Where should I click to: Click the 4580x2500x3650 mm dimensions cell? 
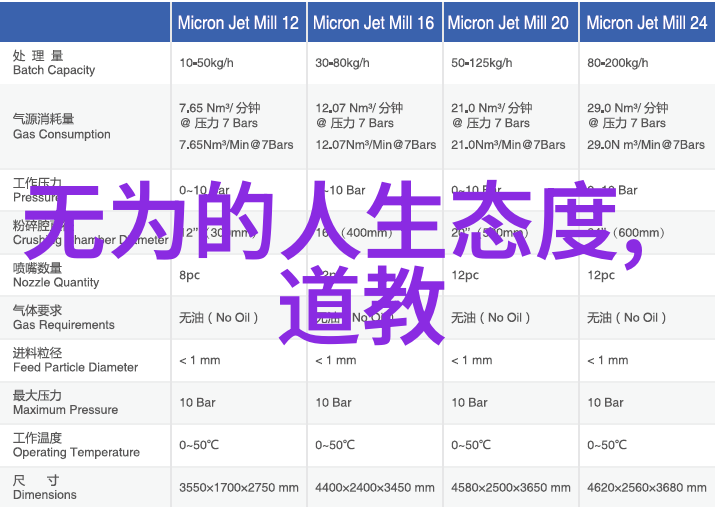pos(510,488)
